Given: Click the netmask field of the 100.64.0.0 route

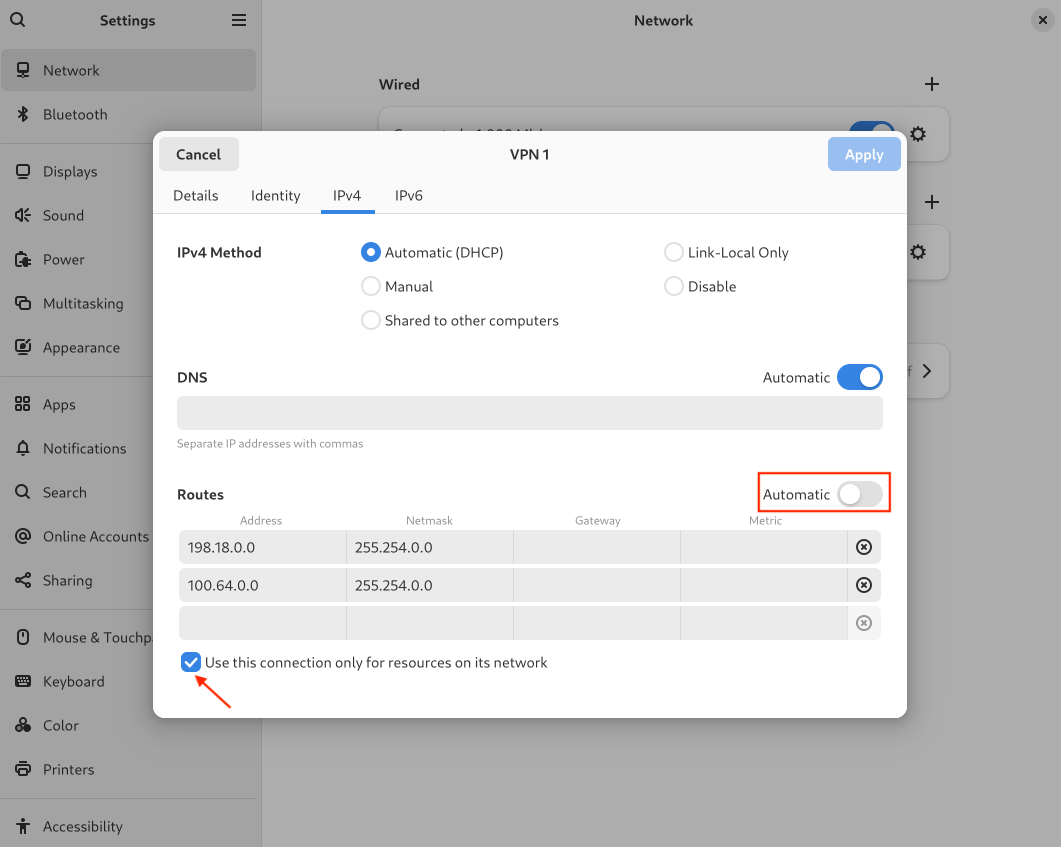Looking at the screenshot, I should (430, 585).
